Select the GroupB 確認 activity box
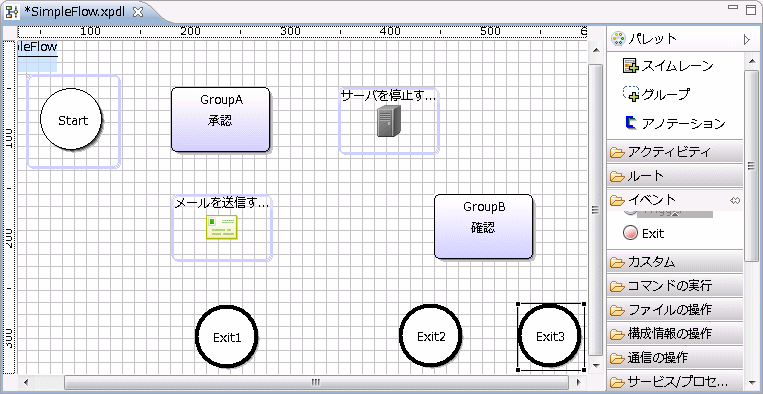Screen dimensions: 763x394 point(484,227)
